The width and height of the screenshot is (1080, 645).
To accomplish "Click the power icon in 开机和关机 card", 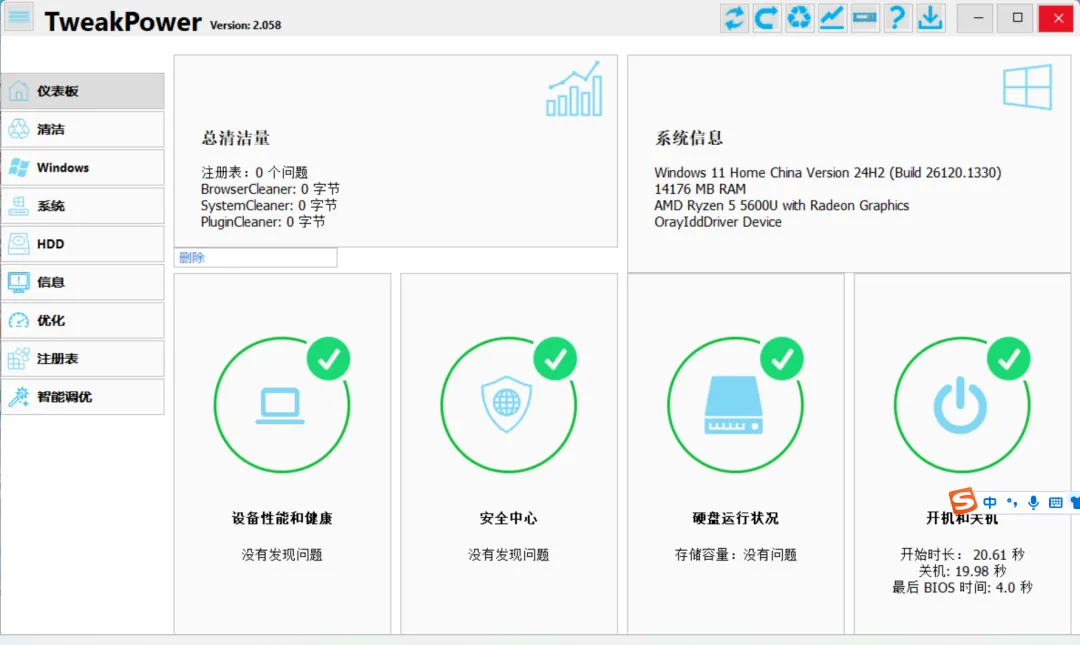I will (960, 407).
